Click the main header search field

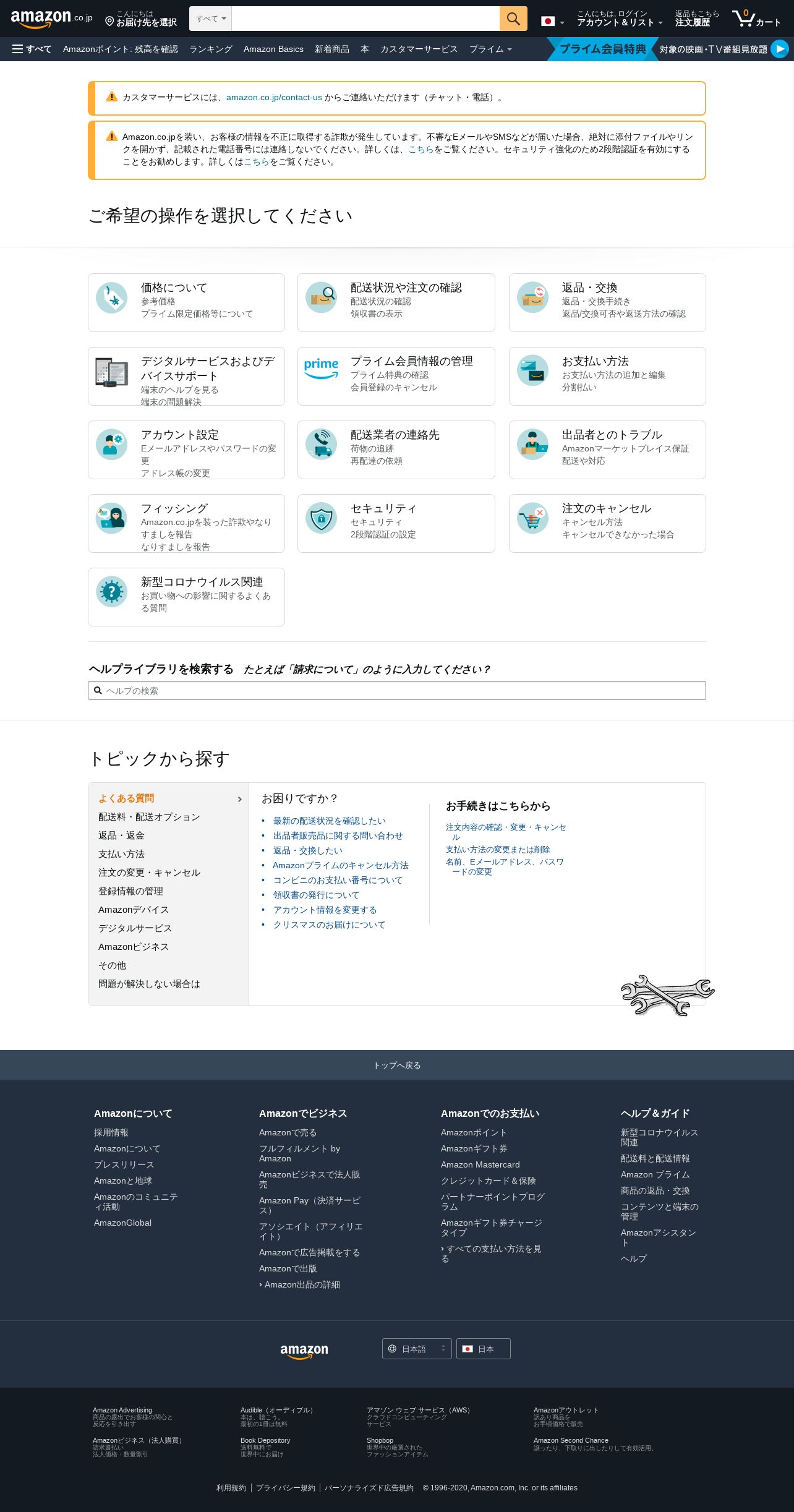(365, 19)
